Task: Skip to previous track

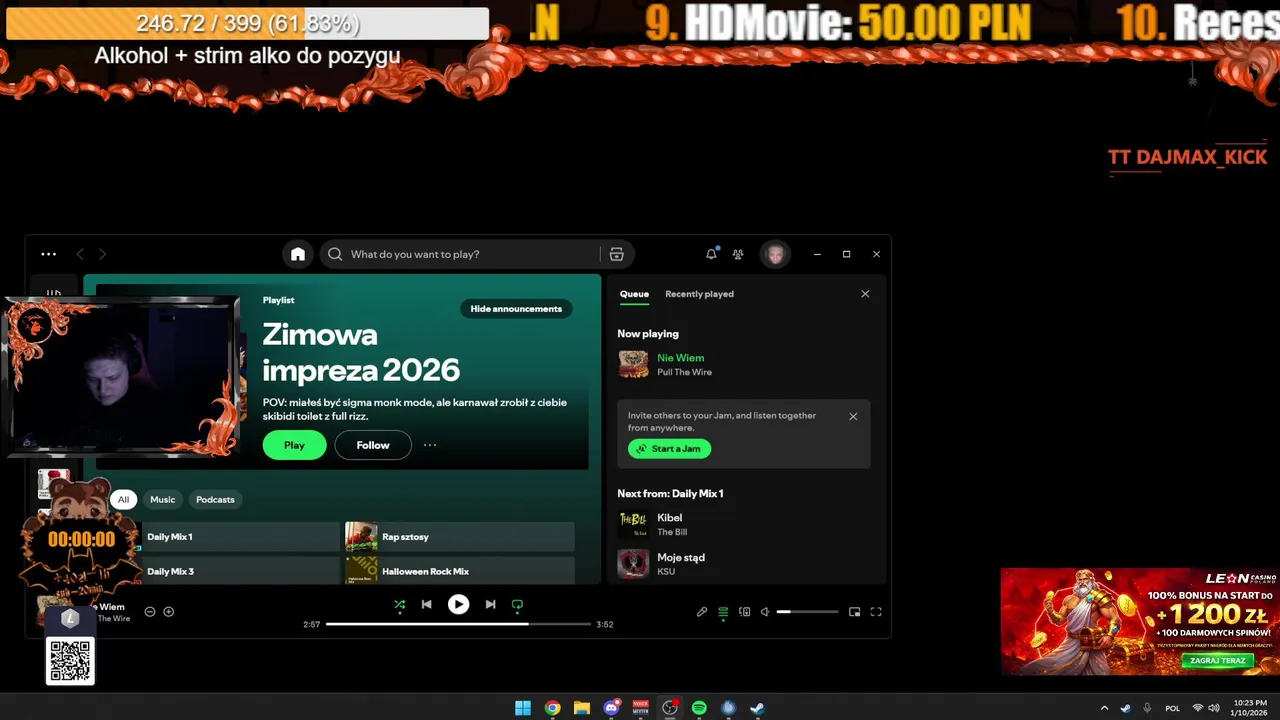Action: coord(426,604)
